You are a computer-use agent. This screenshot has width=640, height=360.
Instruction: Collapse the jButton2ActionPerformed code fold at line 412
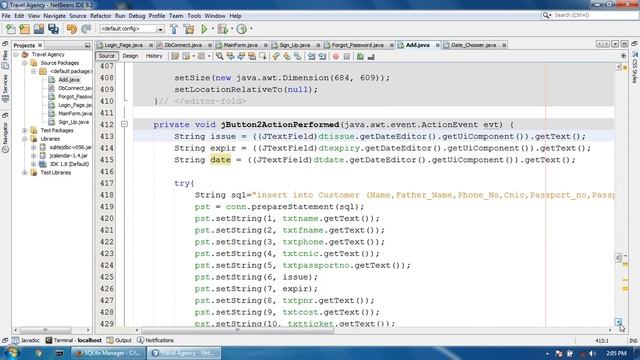[x=124, y=124]
